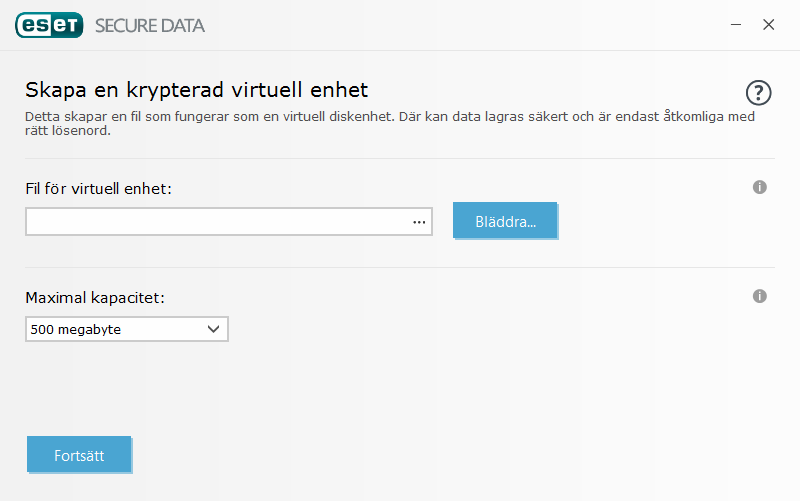The width and height of the screenshot is (800, 501).
Task: Click info icon beside Fil för virtuell enhet
Action: pyautogui.click(x=759, y=187)
